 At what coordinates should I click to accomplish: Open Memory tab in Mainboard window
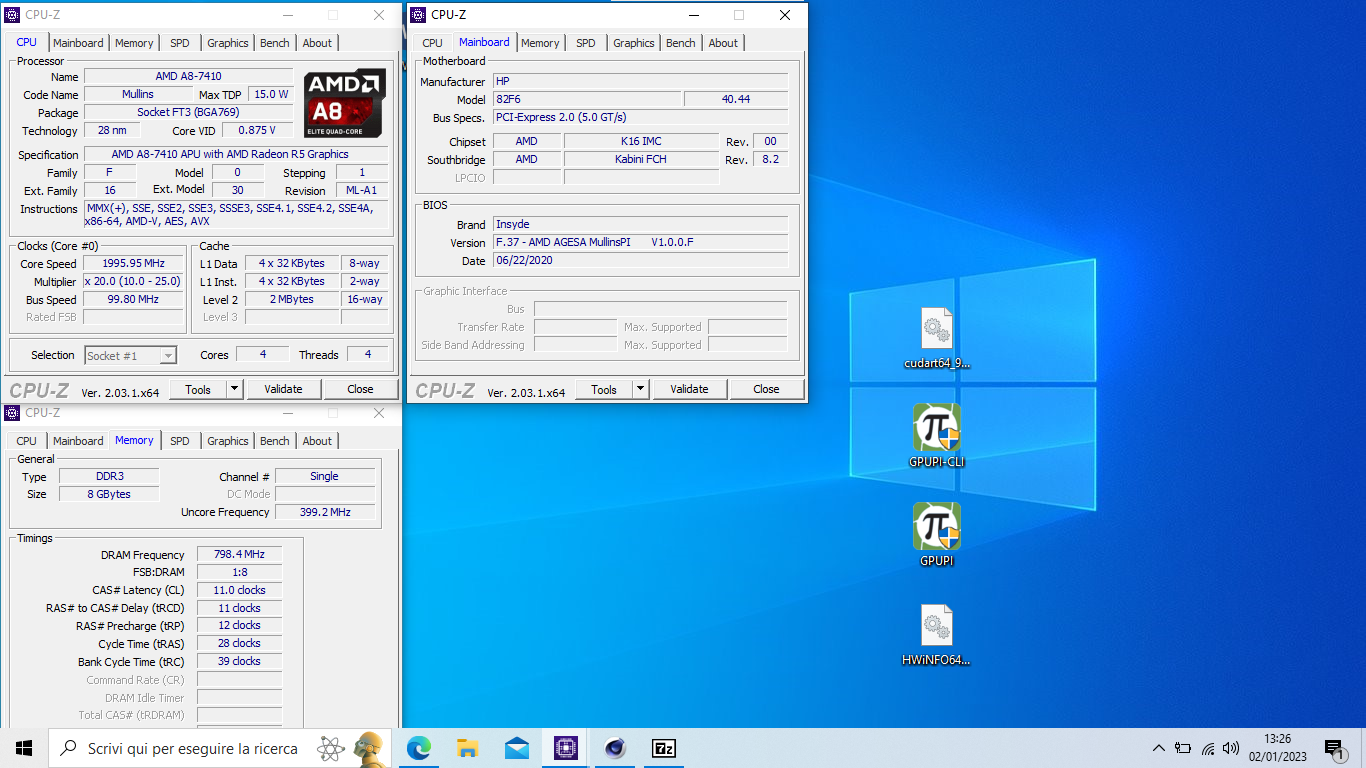pos(540,43)
